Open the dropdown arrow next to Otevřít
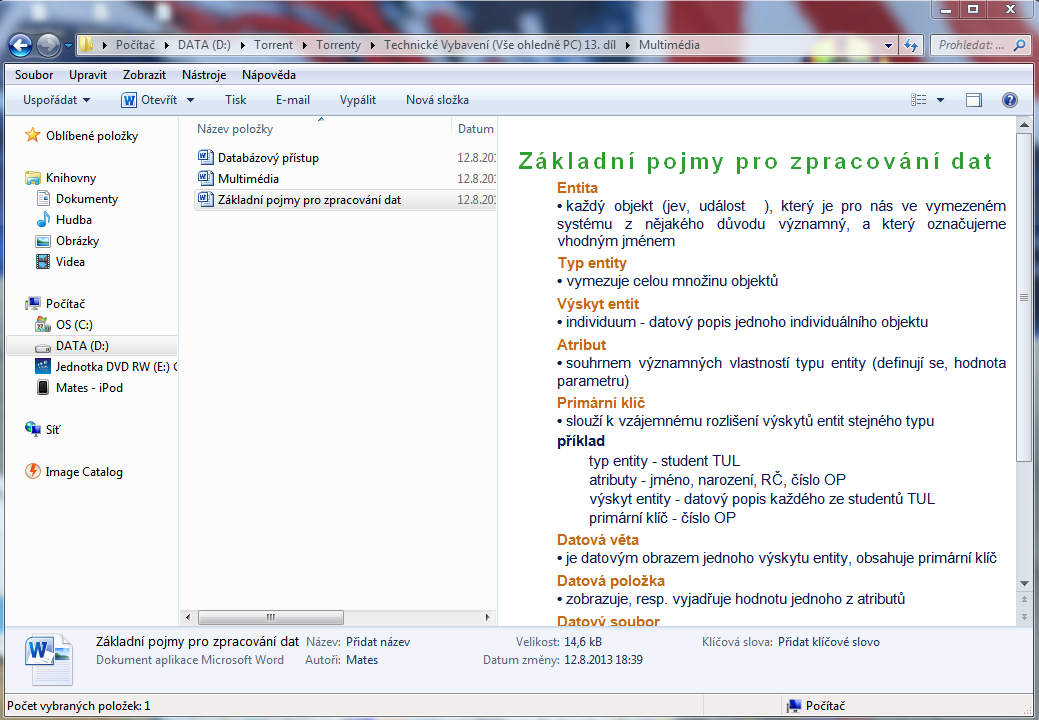The height and width of the screenshot is (720, 1039). (x=190, y=100)
